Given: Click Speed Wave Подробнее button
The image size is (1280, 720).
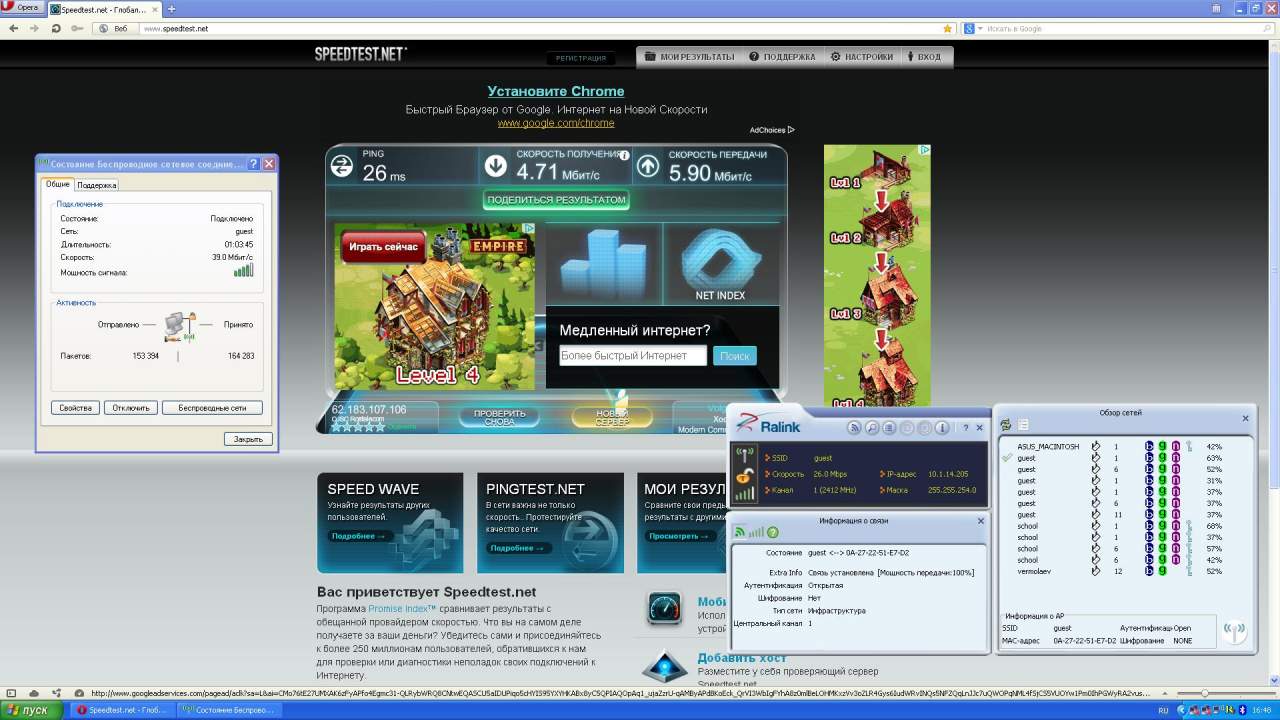Looking at the screenshot, I should (358, 536).
